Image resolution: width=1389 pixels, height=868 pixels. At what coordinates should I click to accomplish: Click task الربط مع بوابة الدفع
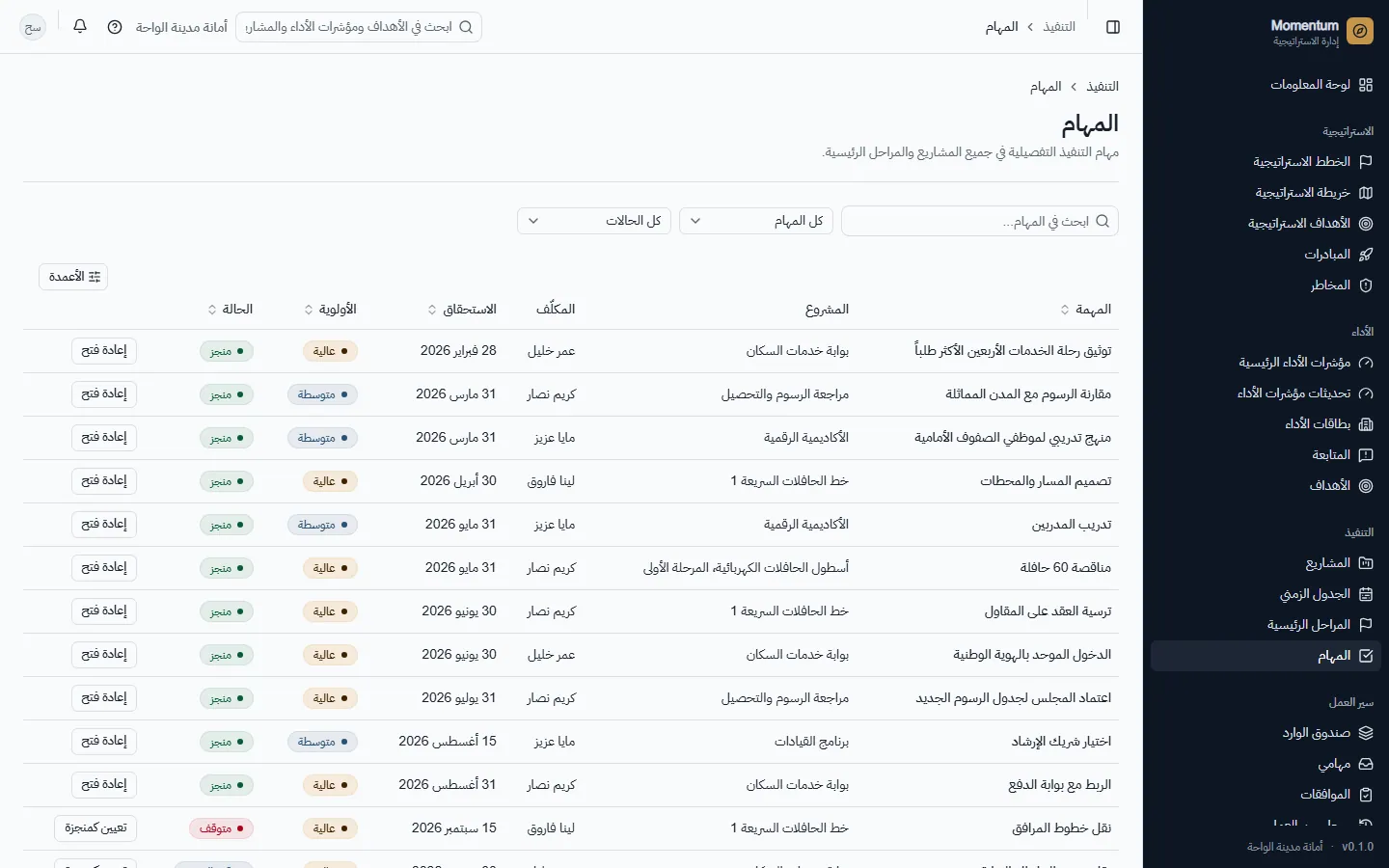click(x=1060, y=785)
